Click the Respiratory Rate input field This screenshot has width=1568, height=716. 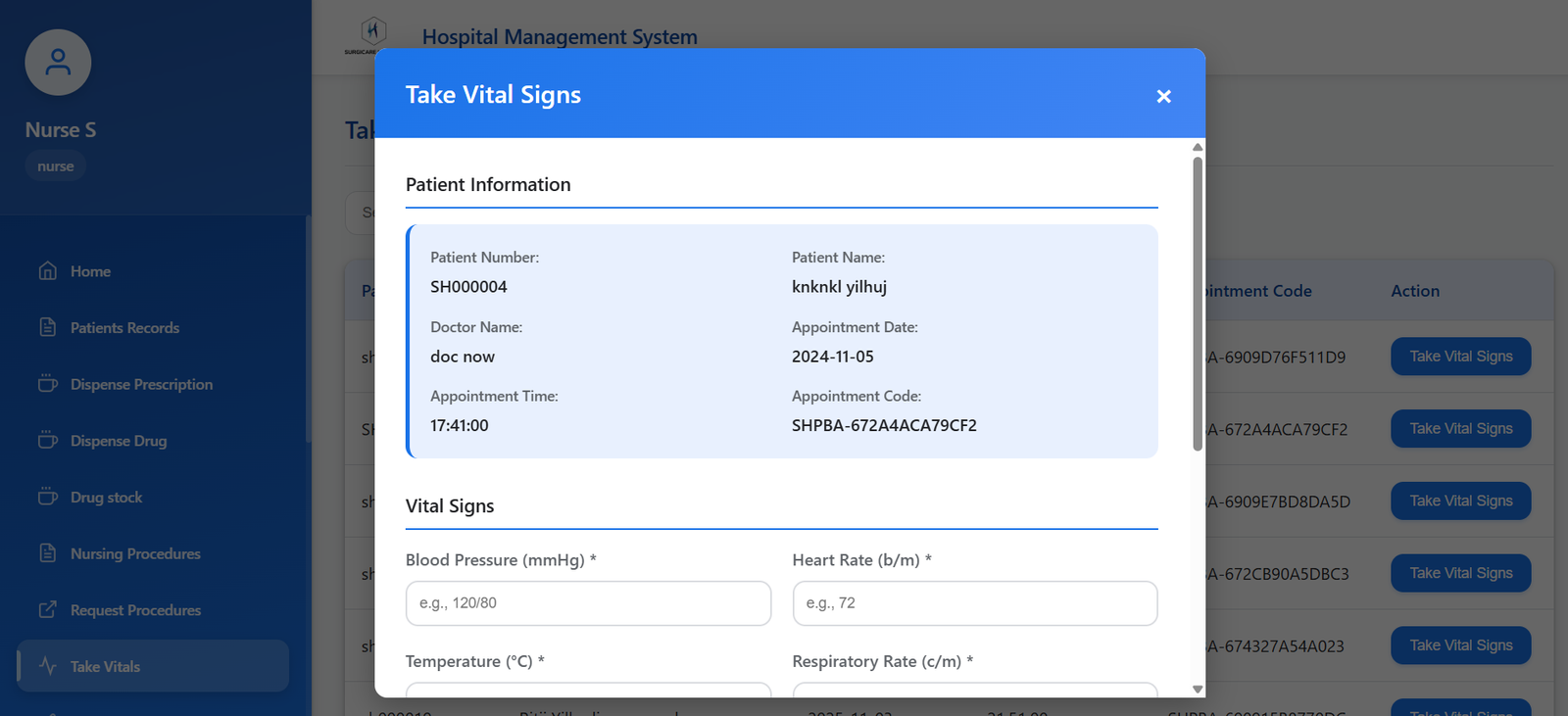pos(975,691)
